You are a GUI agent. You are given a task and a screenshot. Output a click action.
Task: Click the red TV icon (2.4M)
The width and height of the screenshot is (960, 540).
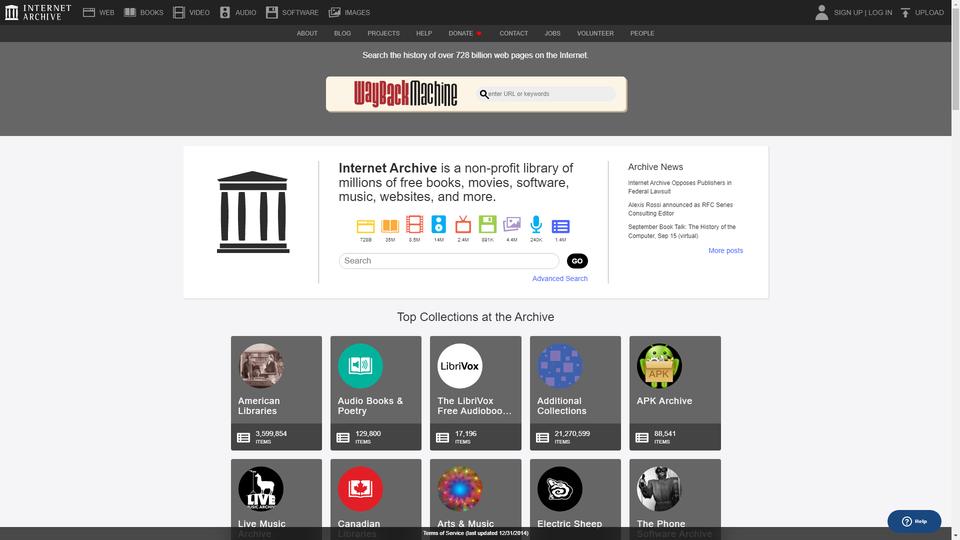click(463, 225)
